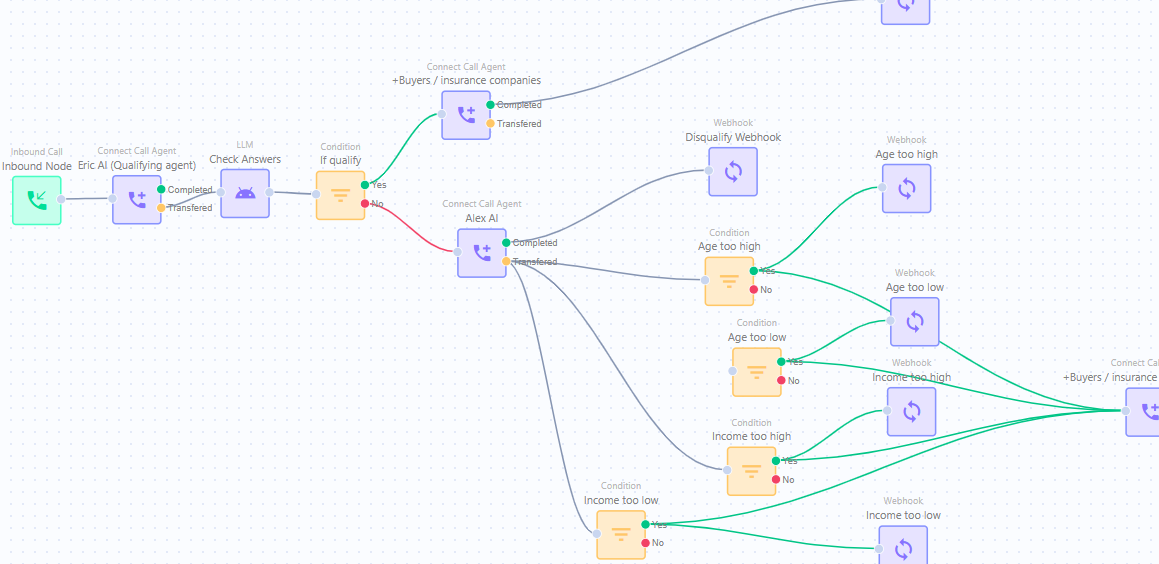Click the Completed port of top-left +Buyers node
This screenshot has height=564, width=1159.
tap(490, 105)
